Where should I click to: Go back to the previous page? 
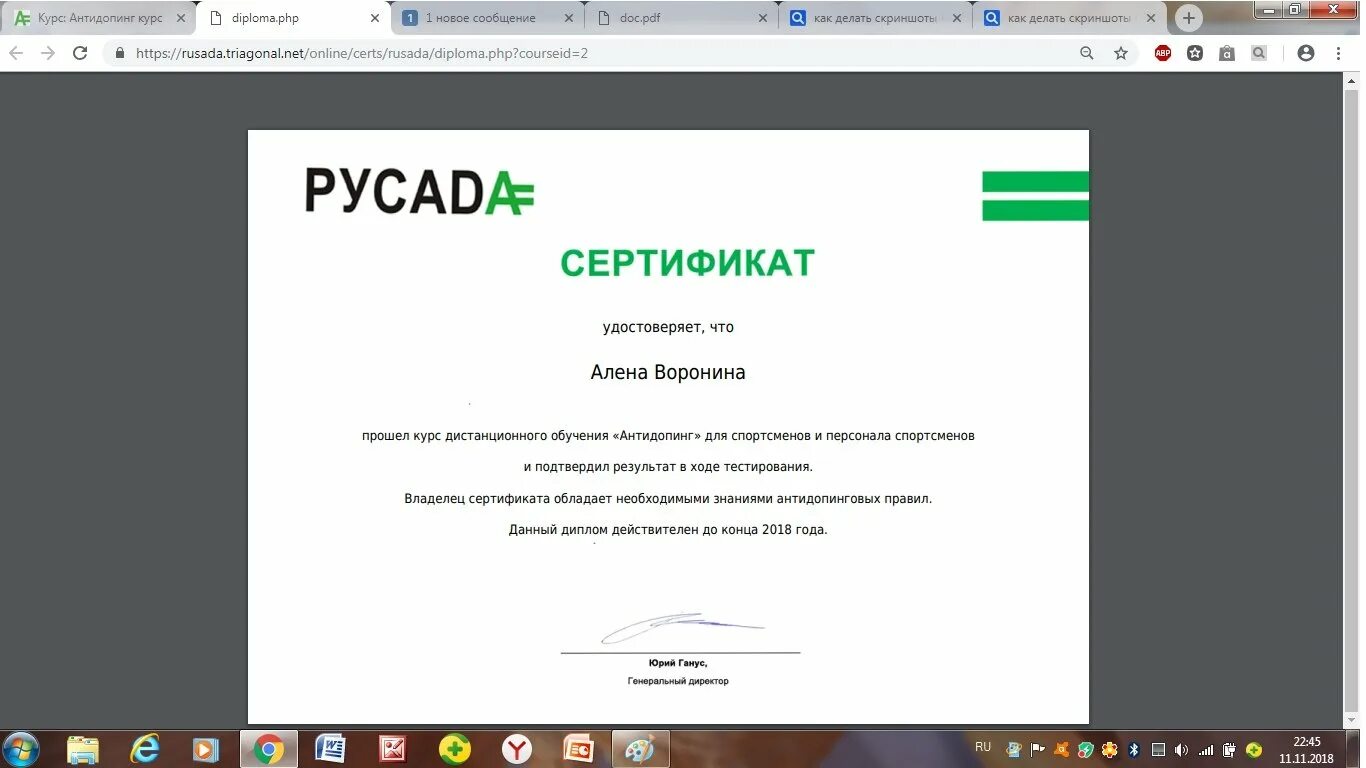click(17, 53)
